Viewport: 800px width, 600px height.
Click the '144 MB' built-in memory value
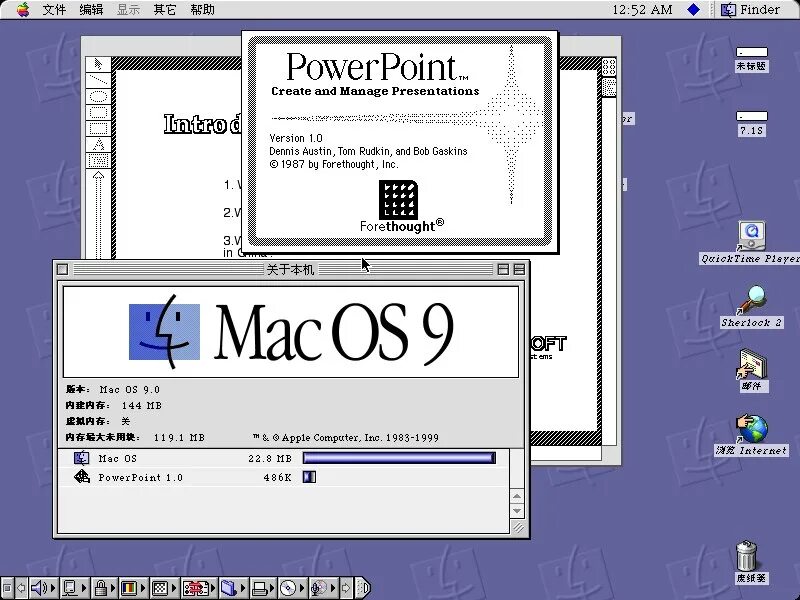pos(142,406)
